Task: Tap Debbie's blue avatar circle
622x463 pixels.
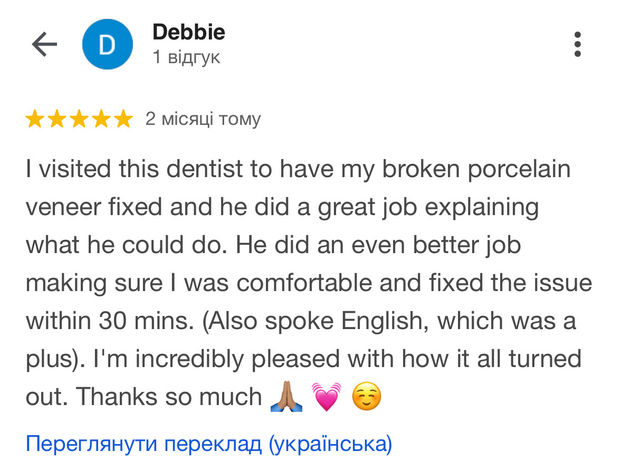Action: [x=107, y=44]
